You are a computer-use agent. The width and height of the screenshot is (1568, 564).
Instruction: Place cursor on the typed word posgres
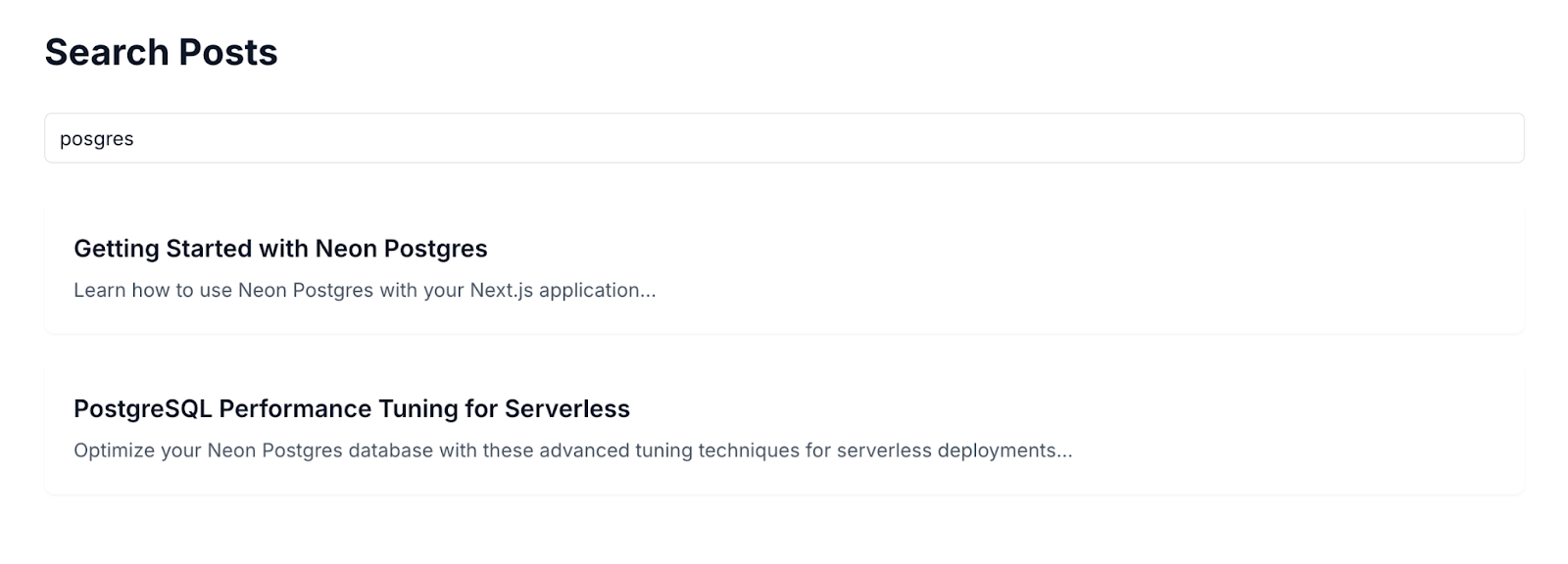tap(97, 139)
